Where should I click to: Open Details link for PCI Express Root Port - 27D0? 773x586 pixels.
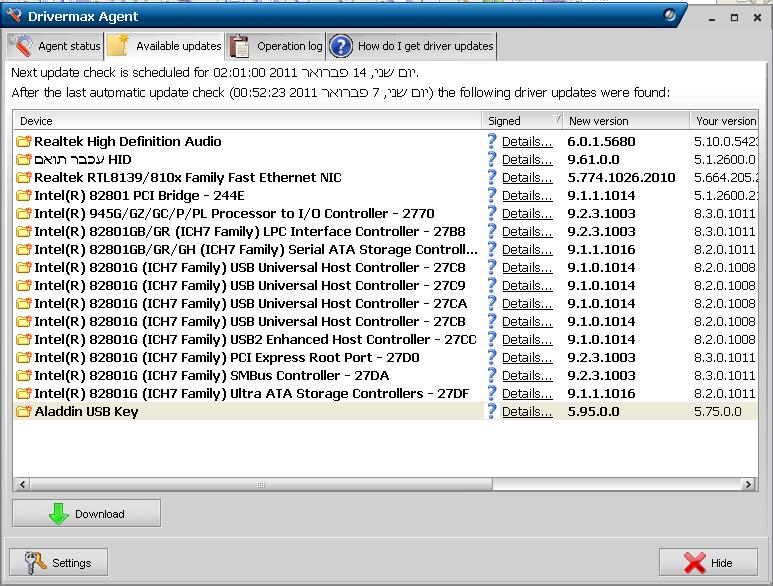tap(527, 358)
